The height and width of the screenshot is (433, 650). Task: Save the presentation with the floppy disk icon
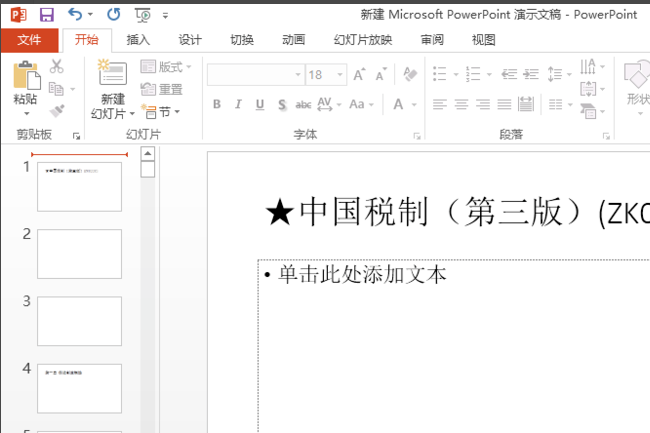coord(46,15)
